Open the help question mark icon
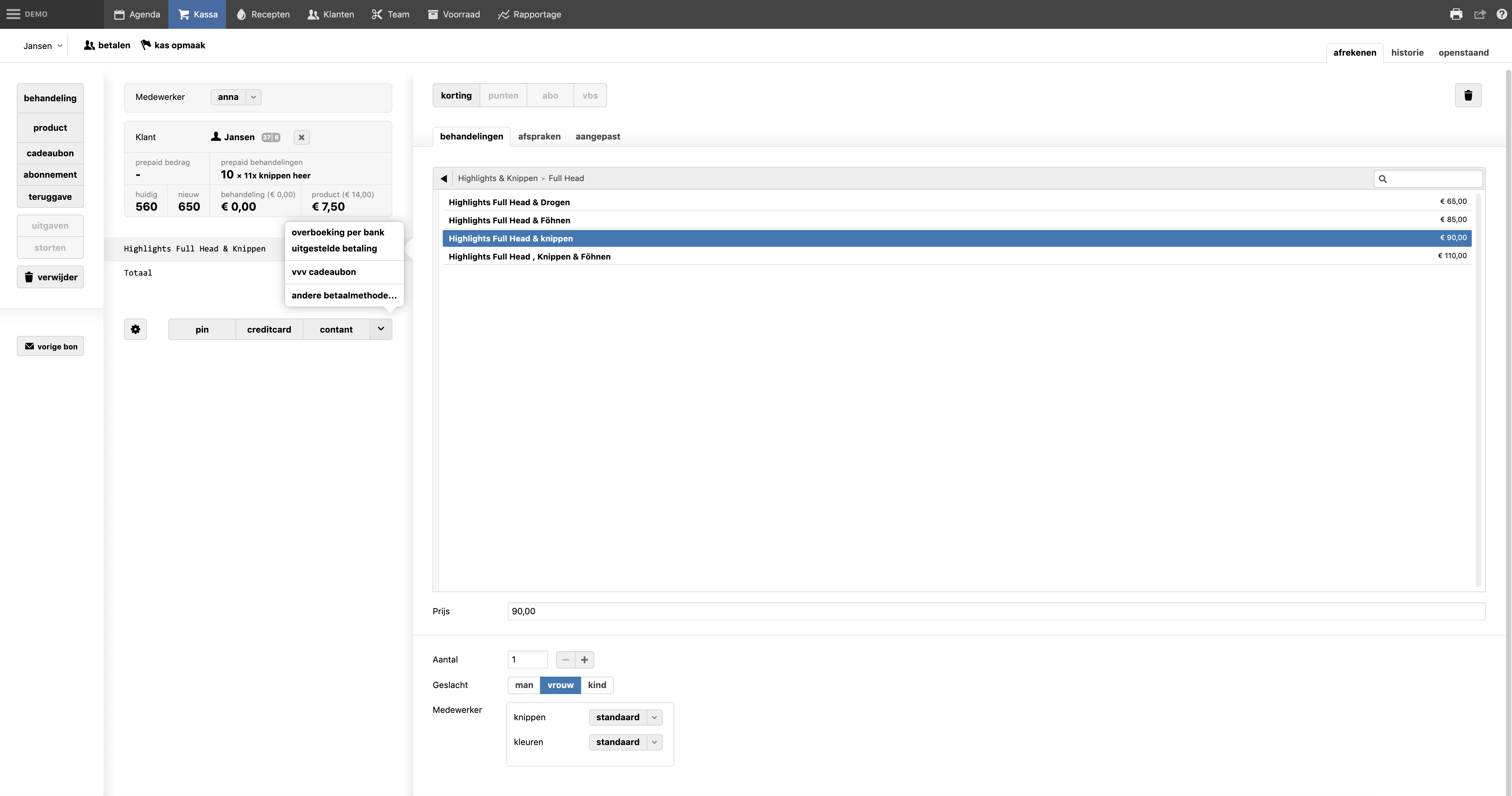The image size is (1512, 796). (1501, 14)
